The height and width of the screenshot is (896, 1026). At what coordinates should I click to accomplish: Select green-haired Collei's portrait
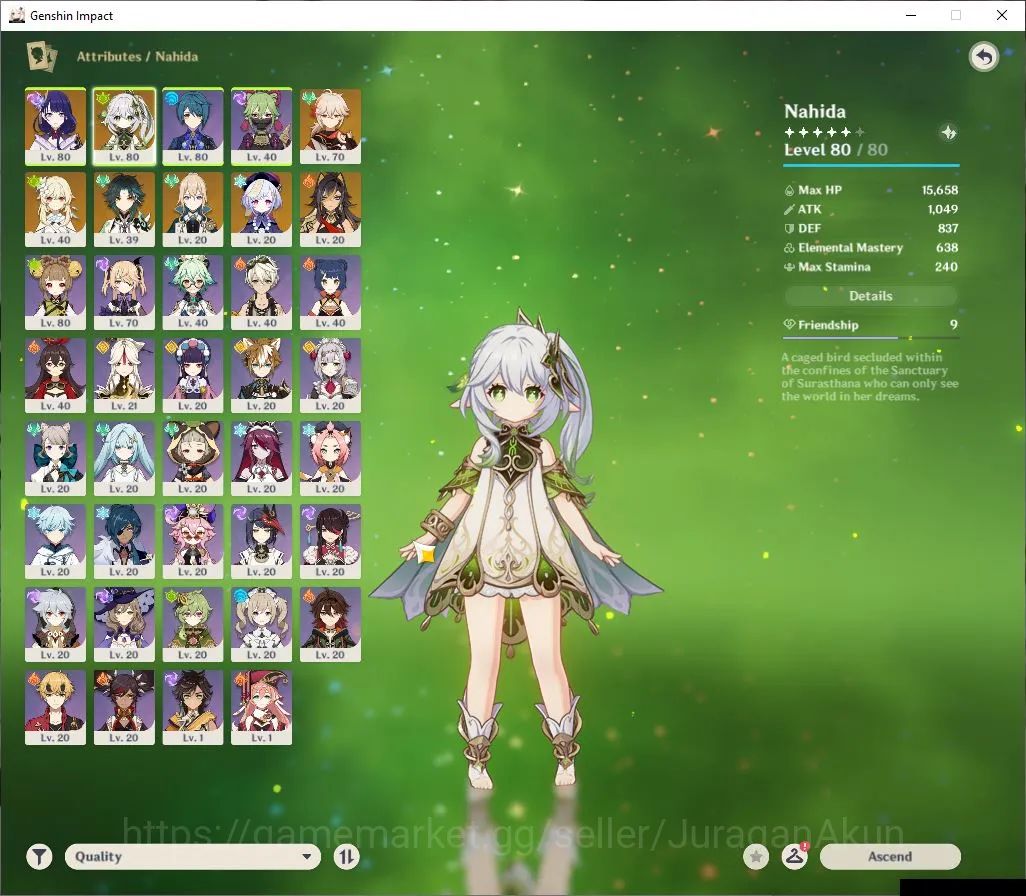coord(193,625)
